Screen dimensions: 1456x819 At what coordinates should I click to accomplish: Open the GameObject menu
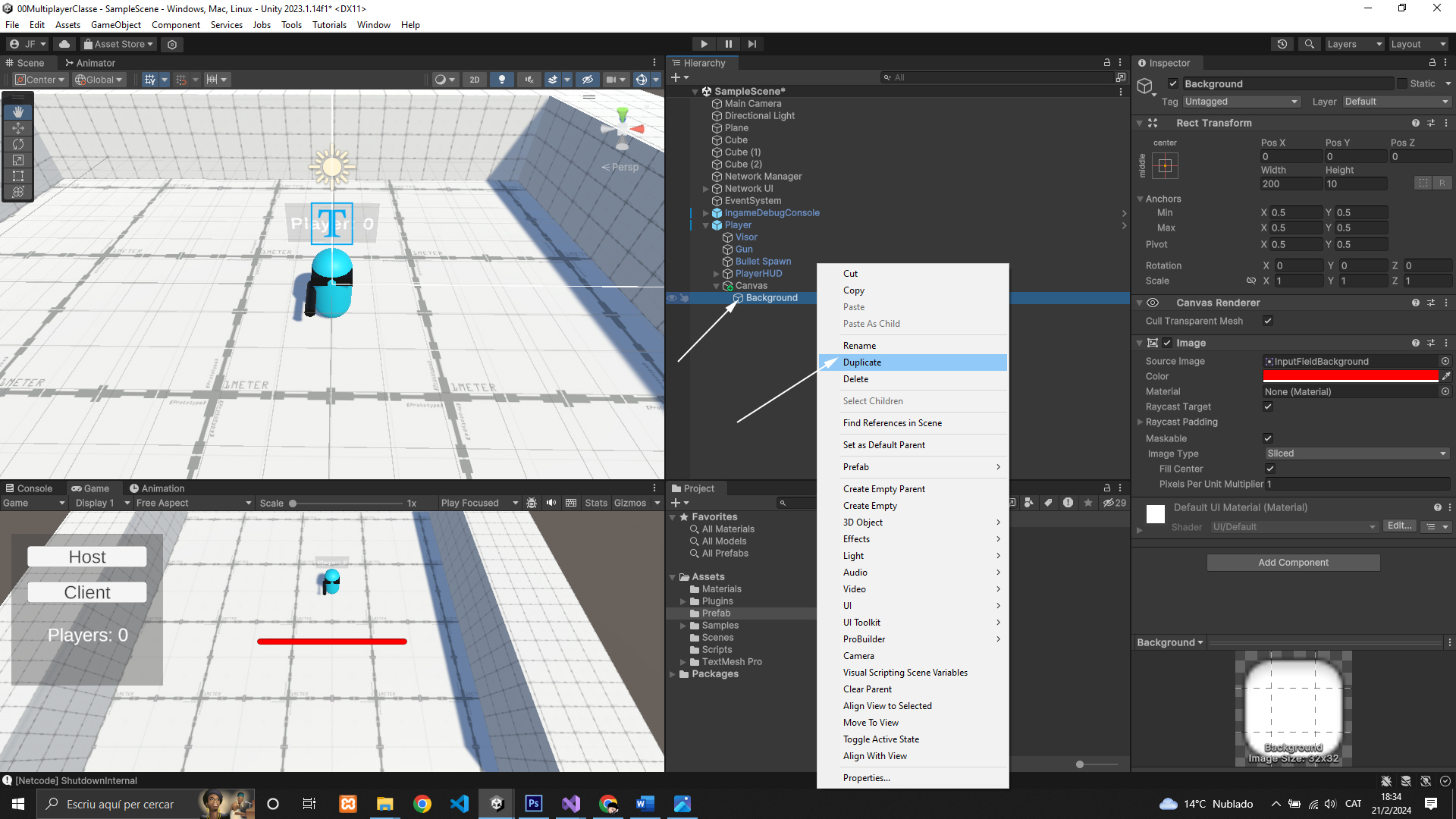click(x=115, y=25)
